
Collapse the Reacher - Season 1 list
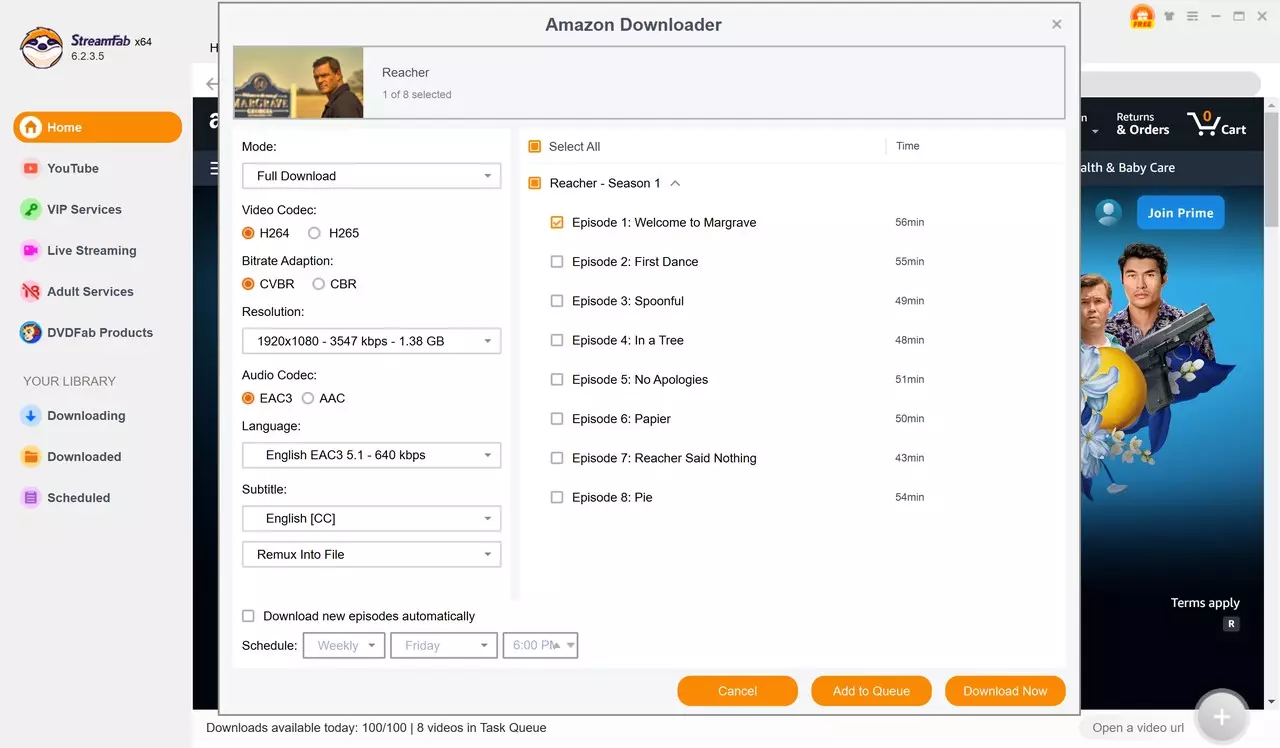tap(675, 183)
